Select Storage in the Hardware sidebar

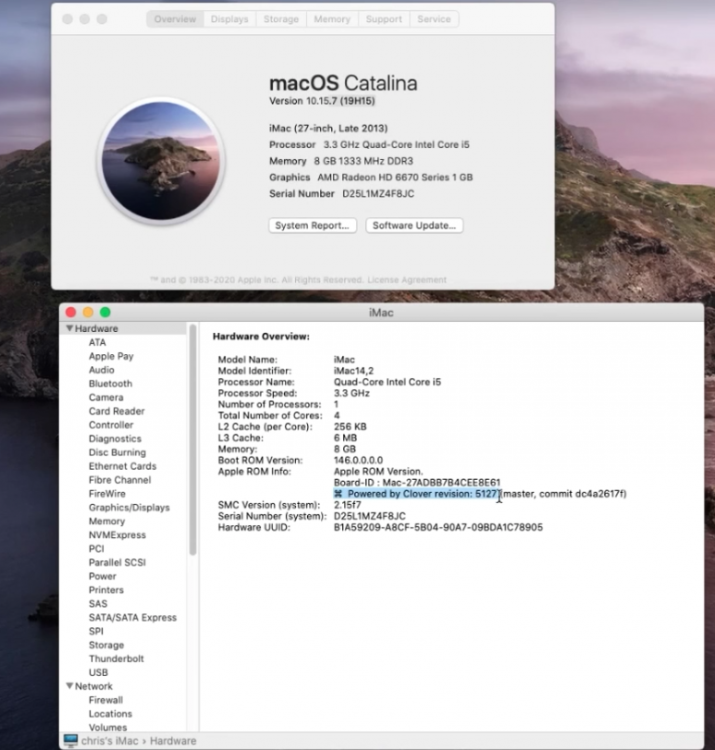click(x=106, y=645)
